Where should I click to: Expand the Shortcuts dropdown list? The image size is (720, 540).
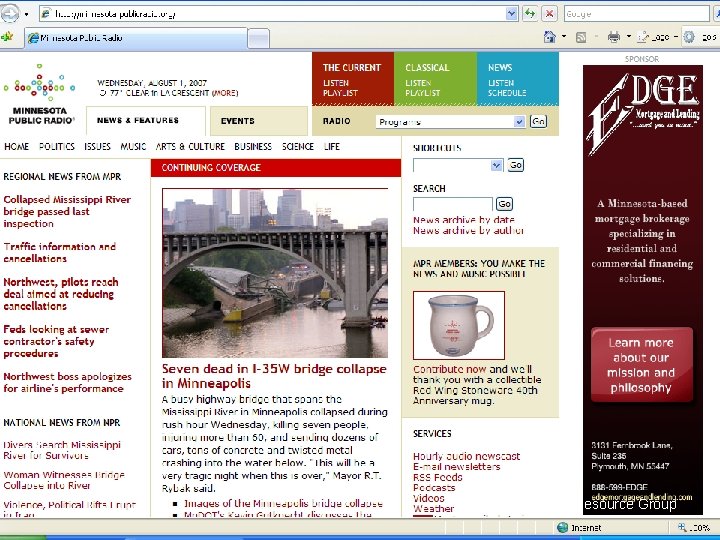tap(458, 165)
